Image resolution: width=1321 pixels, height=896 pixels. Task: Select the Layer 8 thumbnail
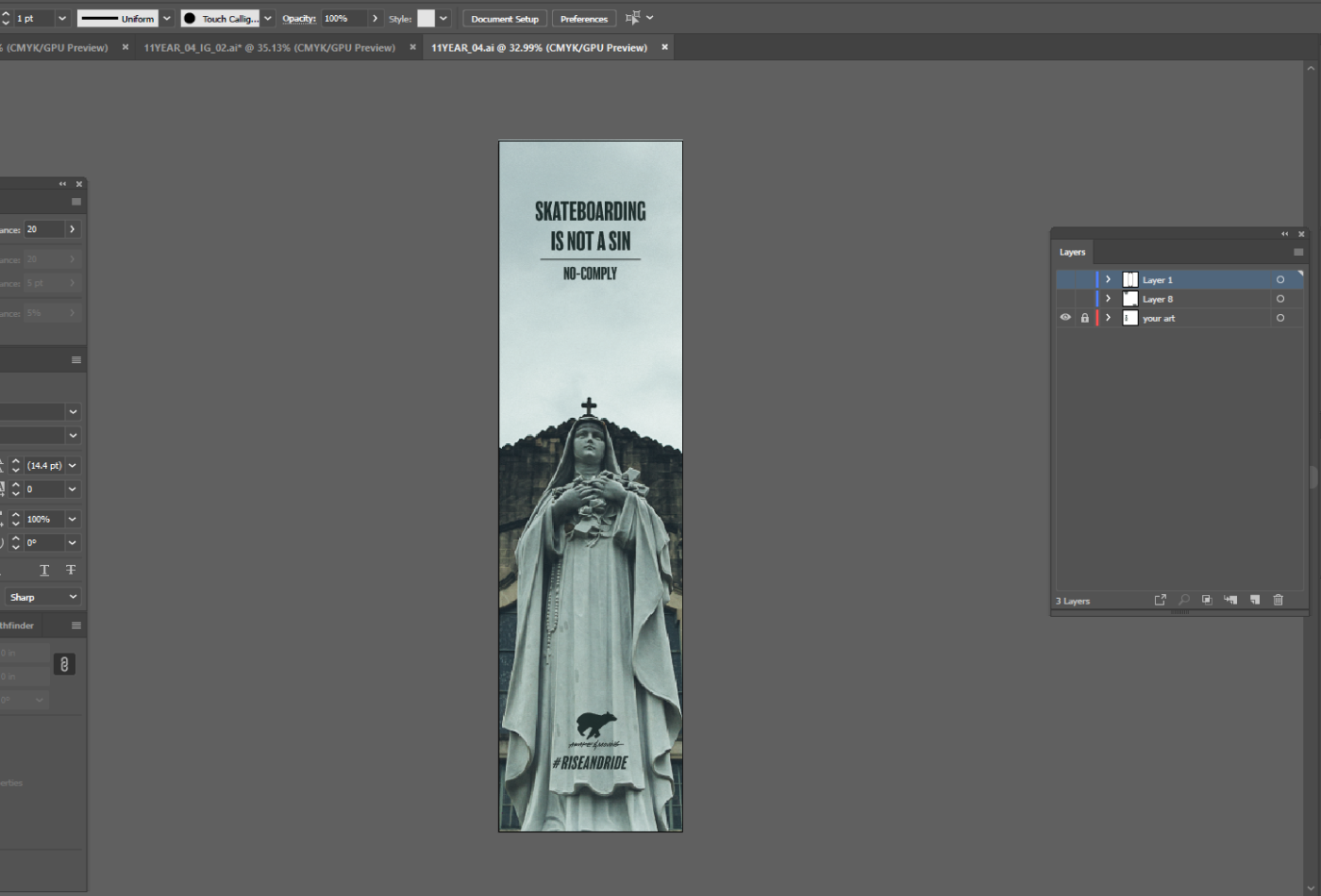click(x=1129, y=299)
